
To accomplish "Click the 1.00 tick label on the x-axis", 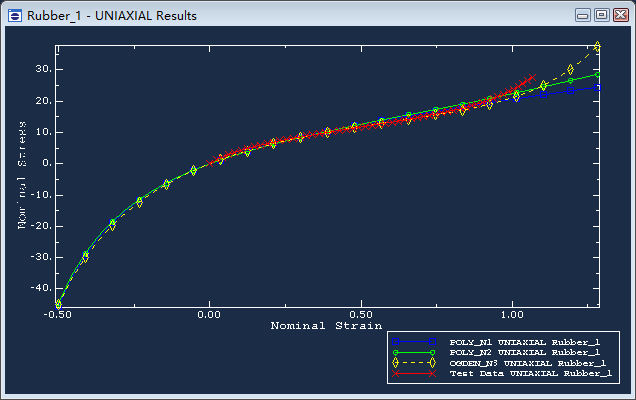I will pyautogui.click(x=512, y=315).
